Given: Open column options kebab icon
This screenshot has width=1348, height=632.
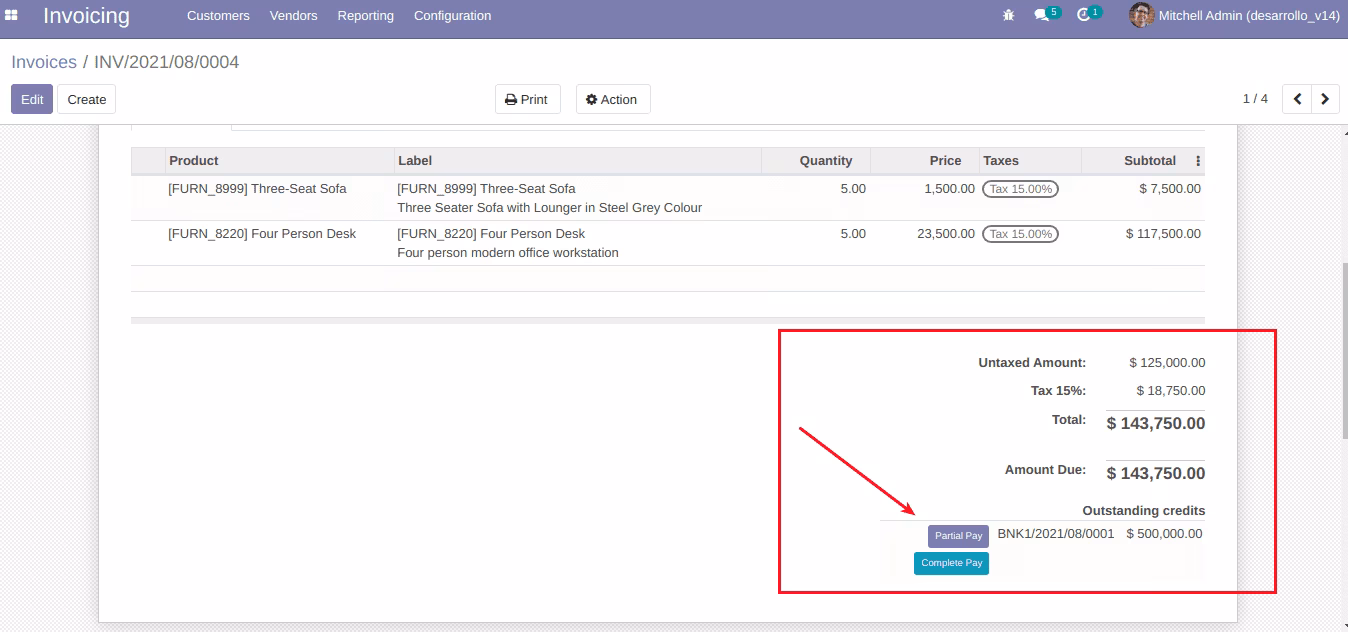Looking at the screenshot, I should point(1198,161).
